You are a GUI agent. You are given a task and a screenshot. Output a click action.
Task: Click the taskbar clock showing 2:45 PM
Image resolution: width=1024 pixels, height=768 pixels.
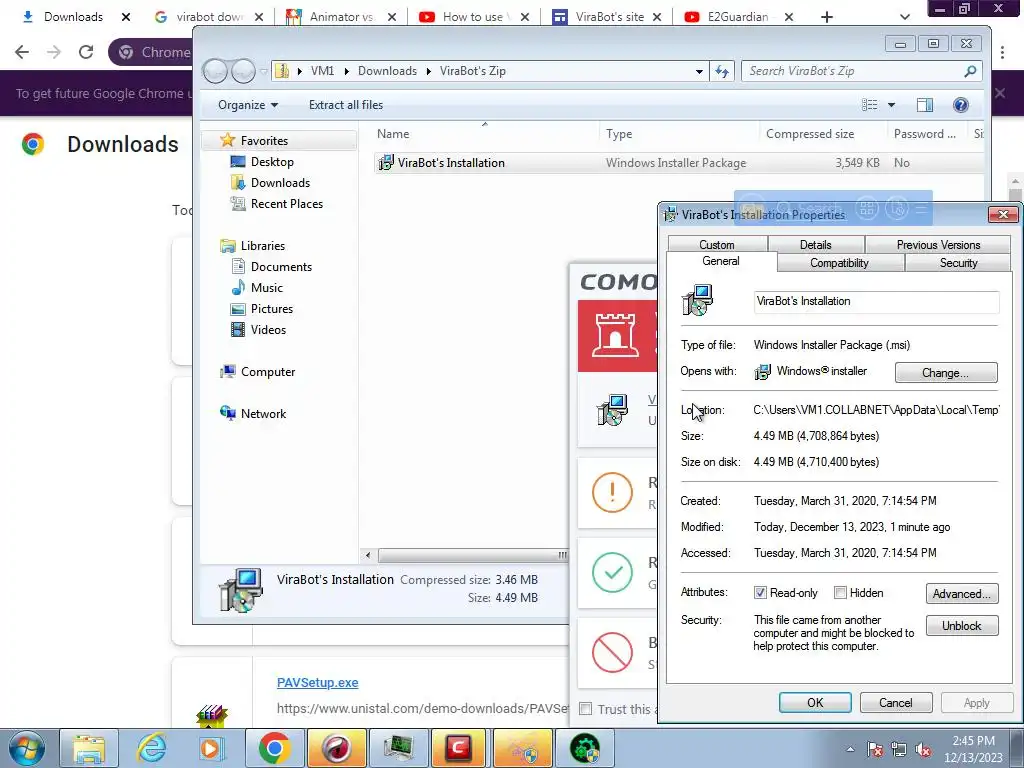coord(973,749)
